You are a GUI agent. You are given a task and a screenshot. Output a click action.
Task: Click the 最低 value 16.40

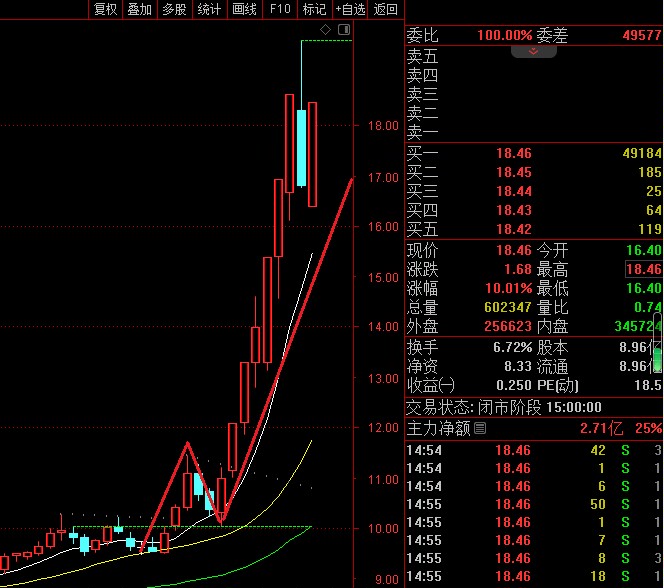644,288
